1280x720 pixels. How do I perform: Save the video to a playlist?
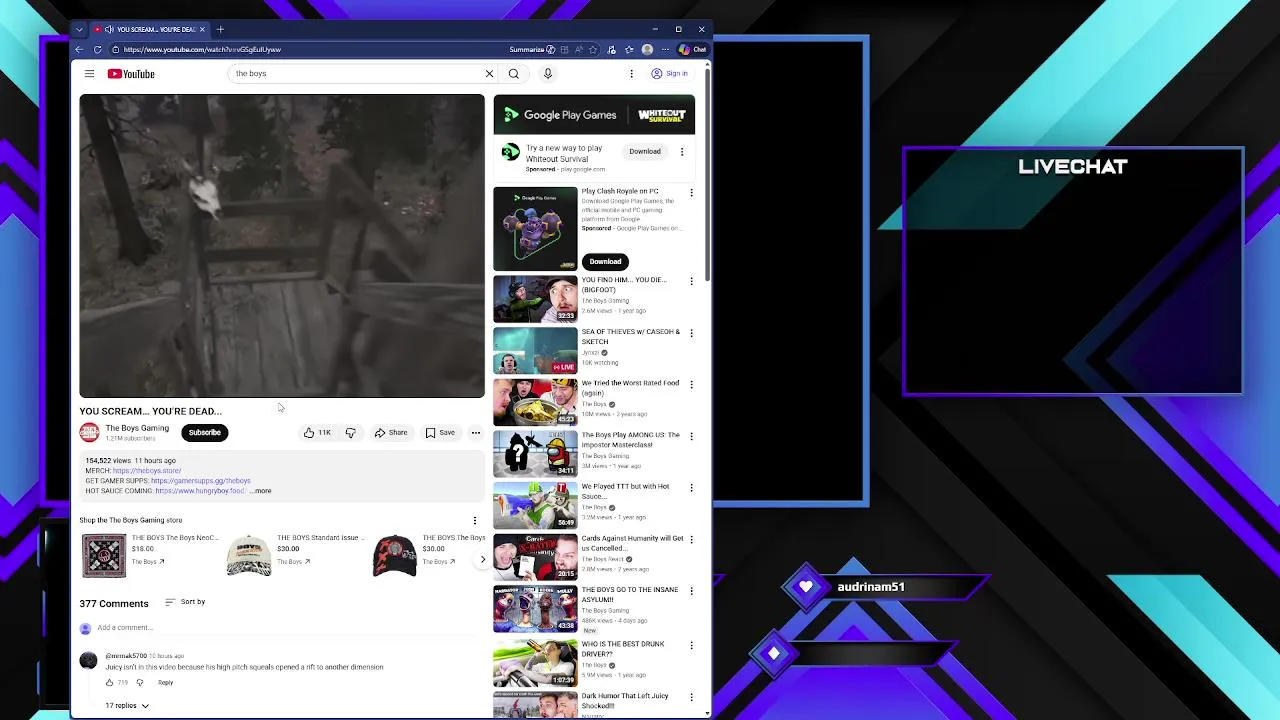tap(440, 433)
